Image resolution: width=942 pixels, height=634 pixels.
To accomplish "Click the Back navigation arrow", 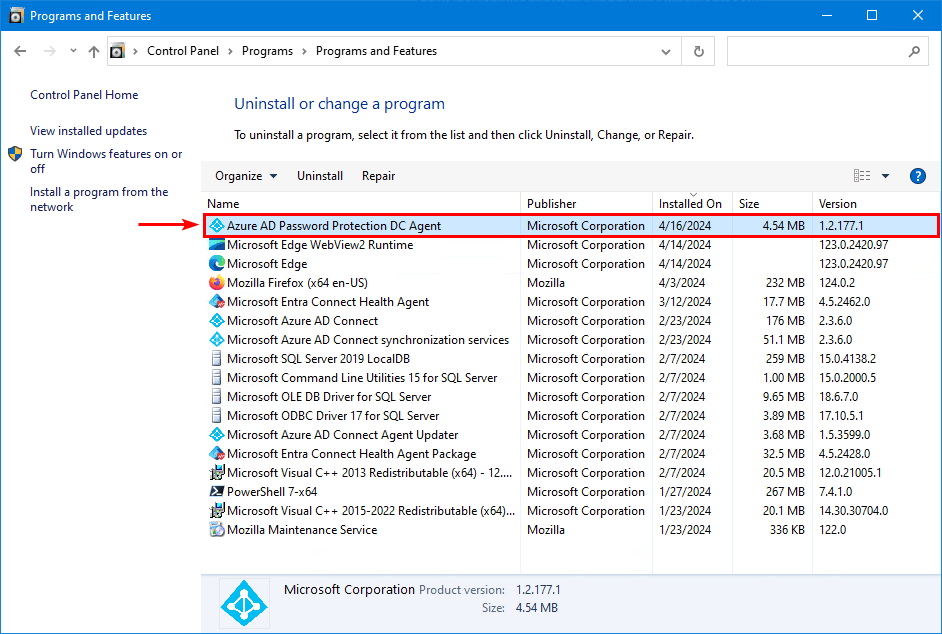I will tap(22, 51).
